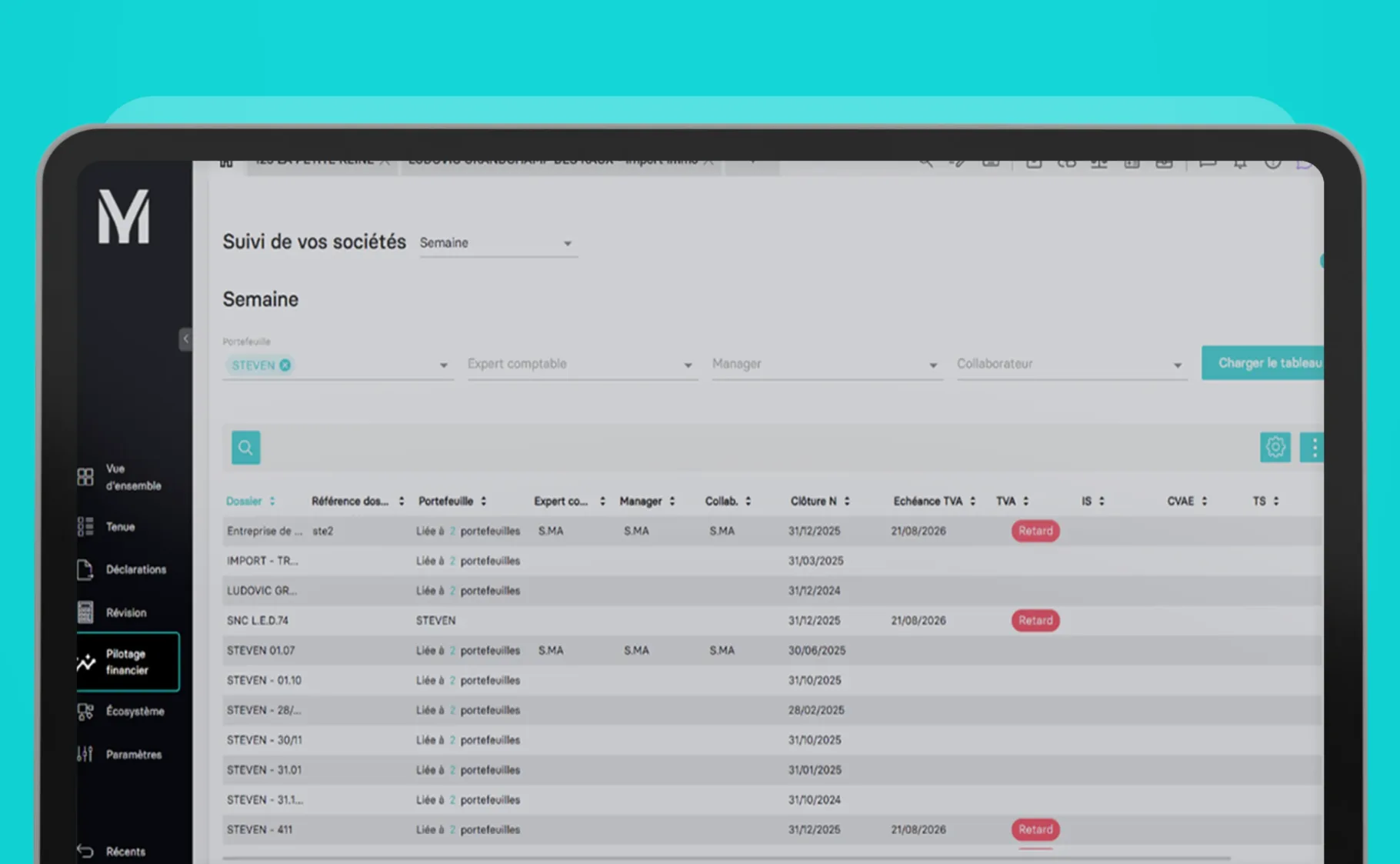Click date 30/06/2025 in STEVEN 01.07 row

coord(817,651)
